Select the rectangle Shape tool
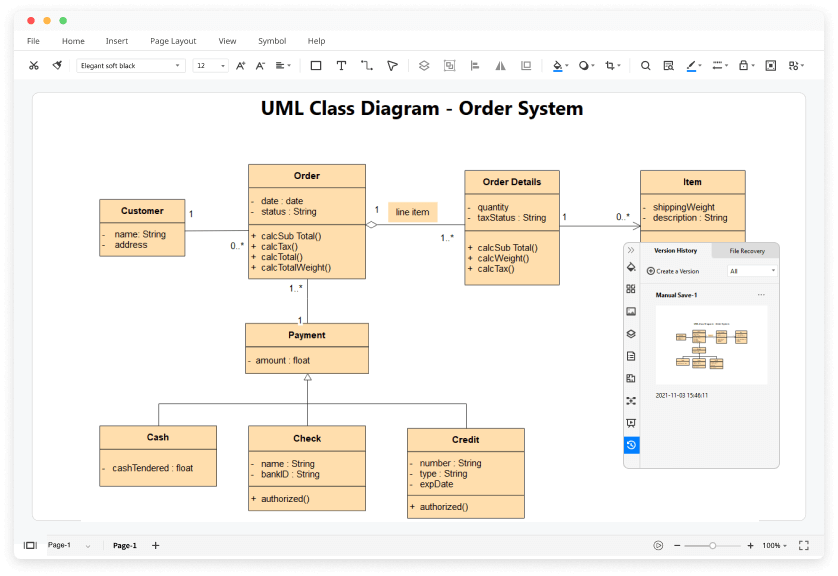The image size is (838, 576). pyautogui.click(x=316, y=66)
